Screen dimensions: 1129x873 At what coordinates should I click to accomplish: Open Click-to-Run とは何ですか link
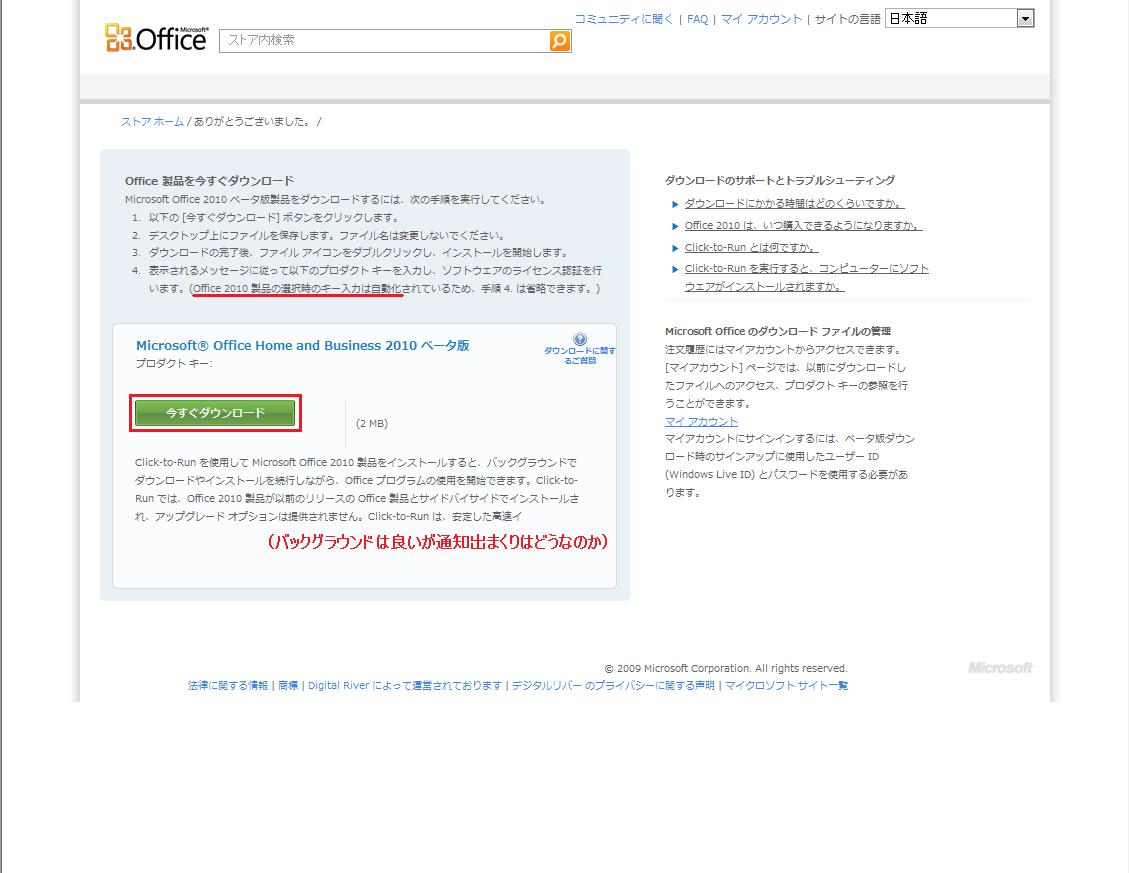(751, 247)
